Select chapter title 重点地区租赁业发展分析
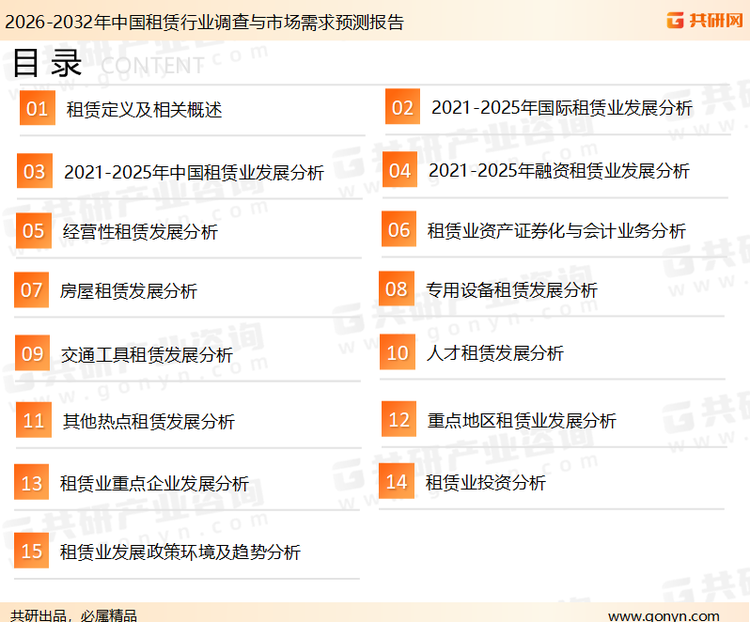Screen dimensions: 750x622 coord(521,420)
